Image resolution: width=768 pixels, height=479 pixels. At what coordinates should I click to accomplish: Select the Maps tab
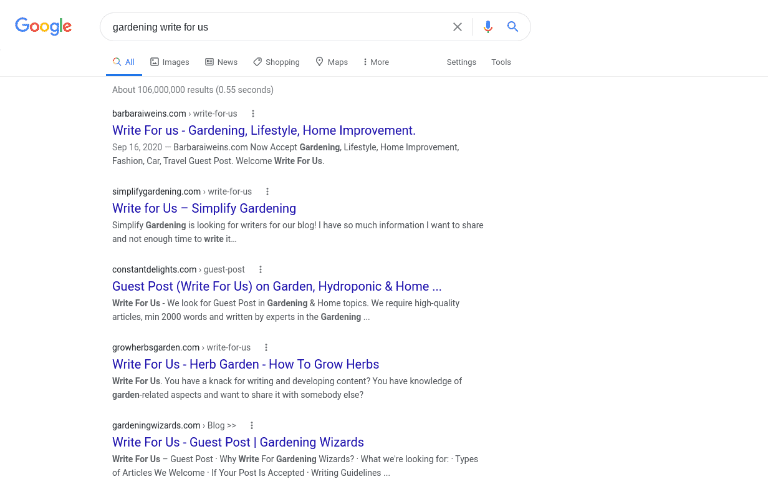click(x=332, y=62)
